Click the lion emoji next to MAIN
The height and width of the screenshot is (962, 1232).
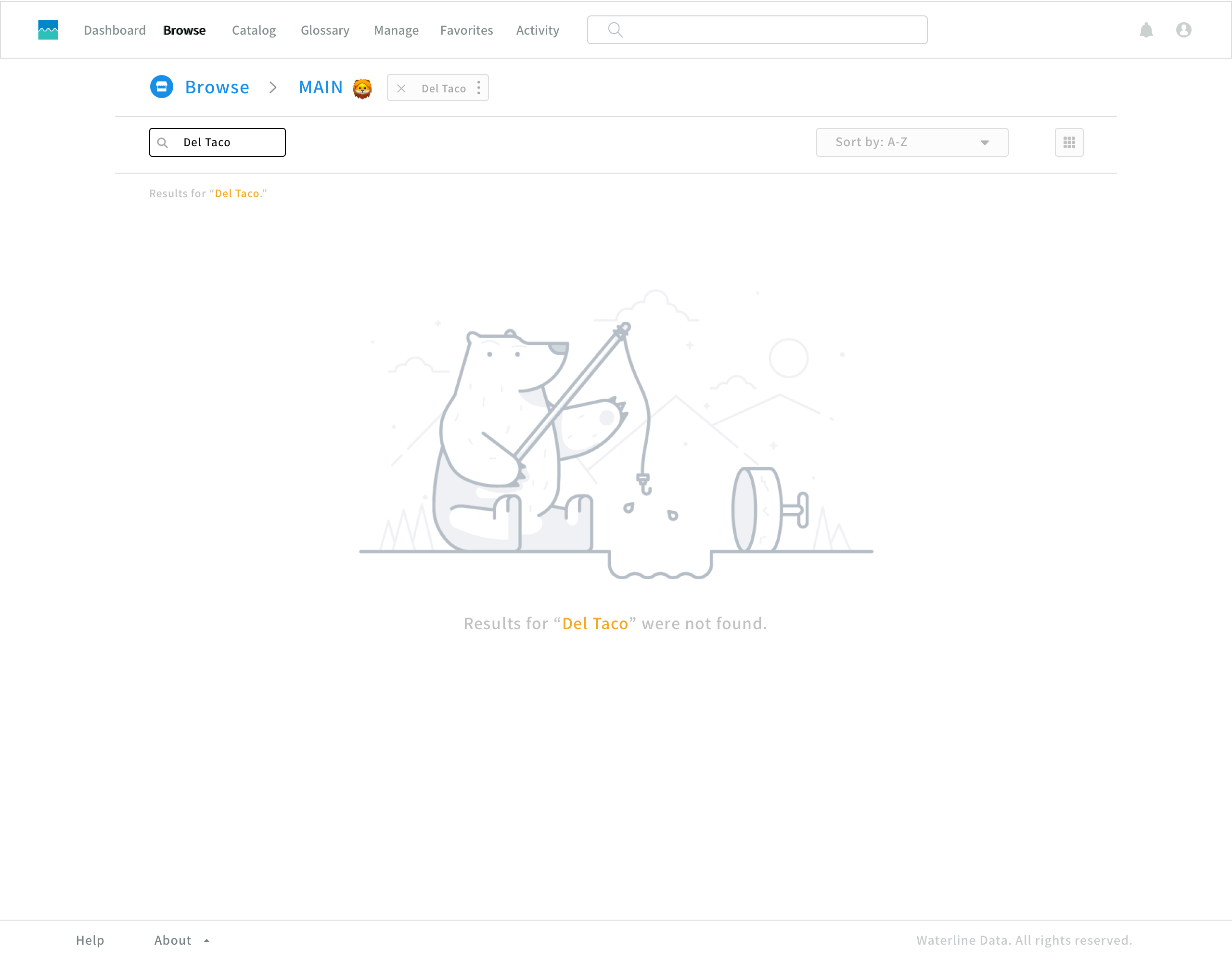point(362,88)
